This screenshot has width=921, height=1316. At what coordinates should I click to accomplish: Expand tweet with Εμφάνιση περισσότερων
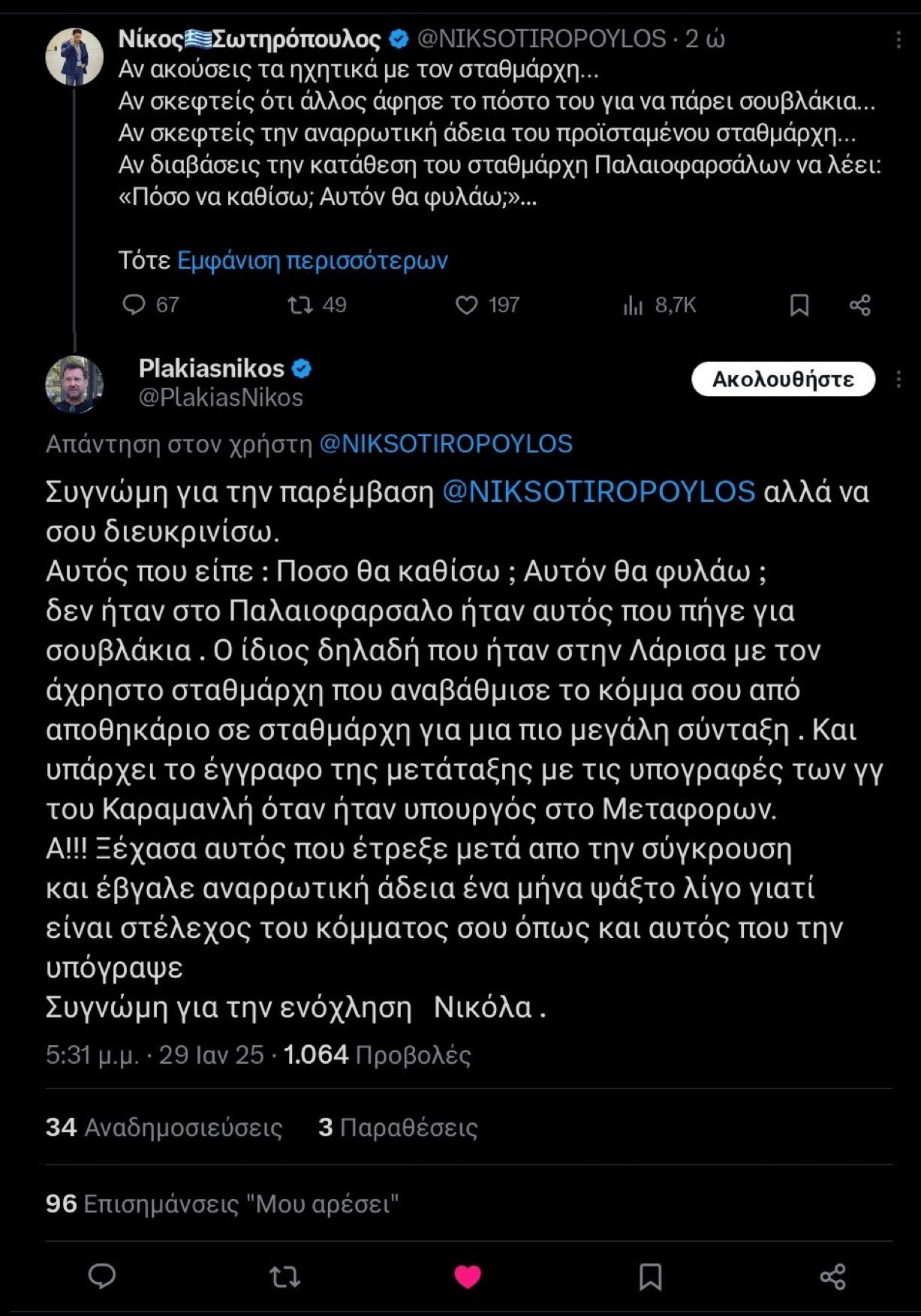coord(312,260)
